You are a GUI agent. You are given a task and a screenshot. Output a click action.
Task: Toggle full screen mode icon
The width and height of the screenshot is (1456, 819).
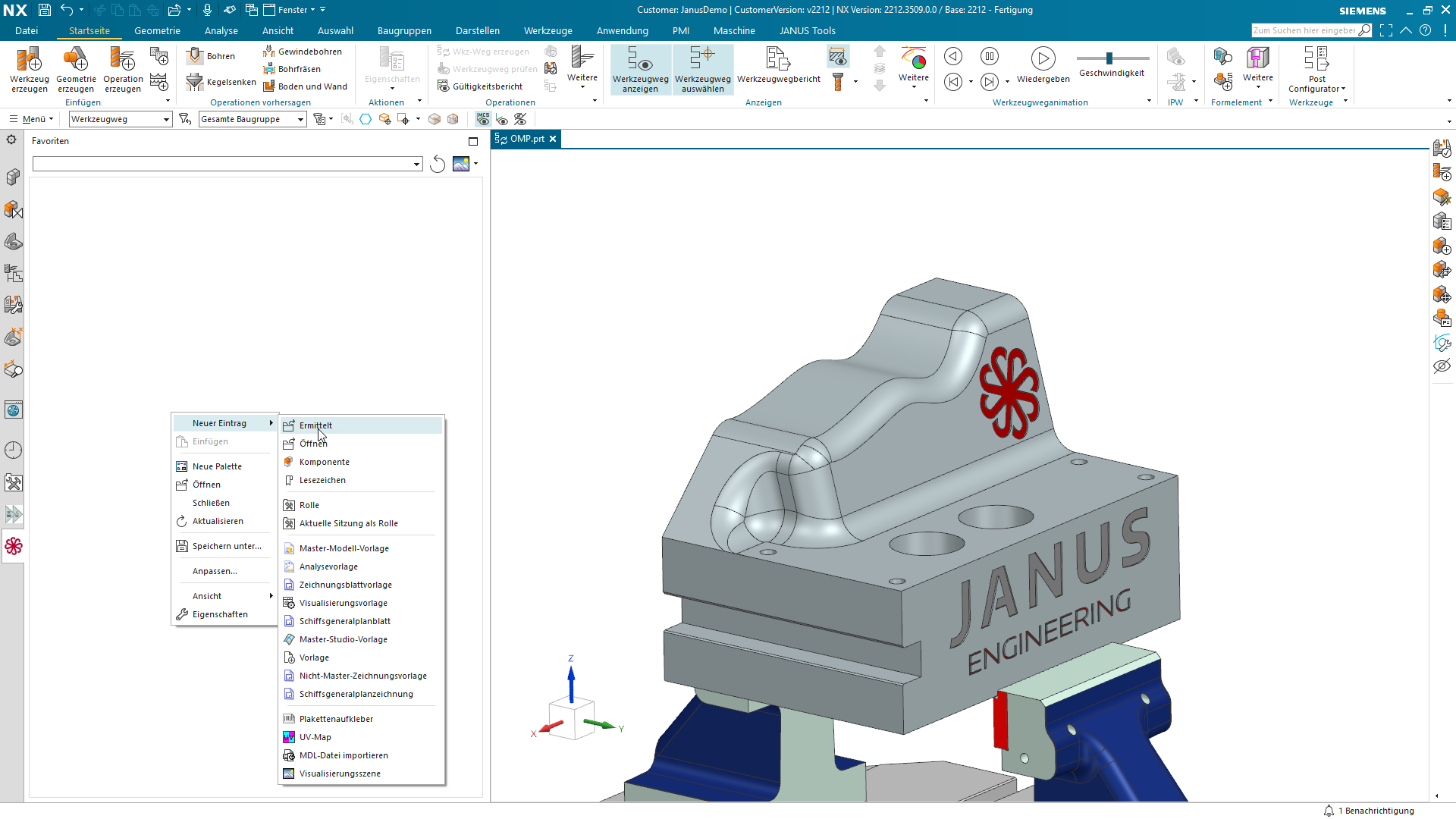1386,30
